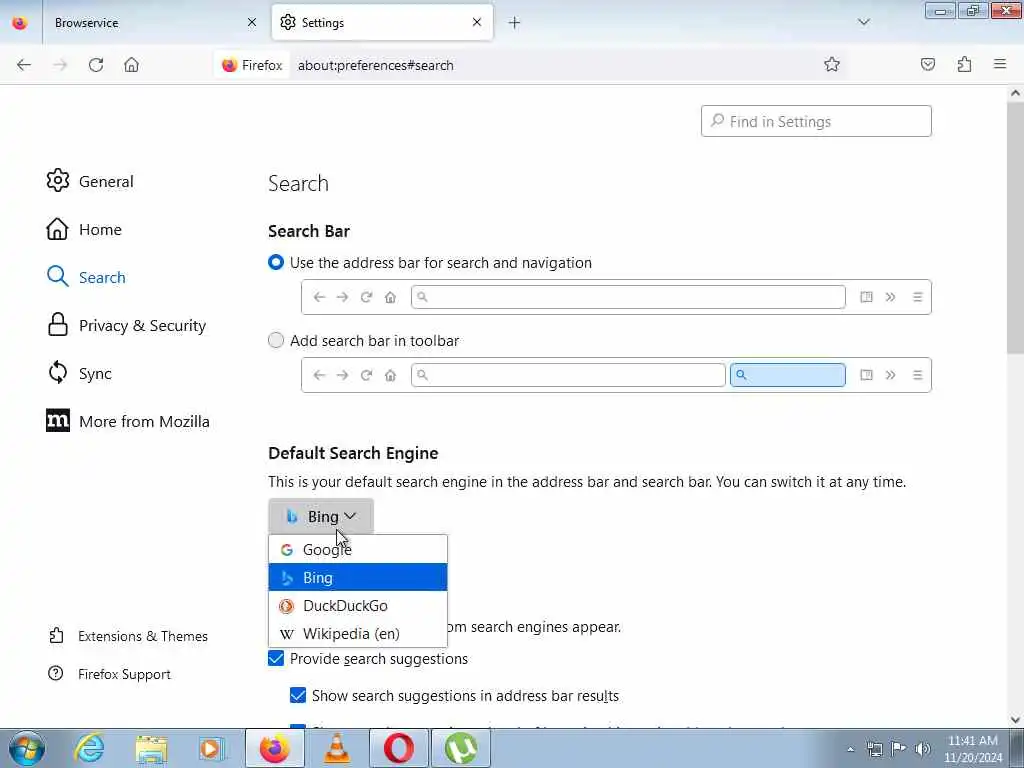Open the Firefox hamburger application menu
The image size is (1024, 768).
coord(1000,64)
